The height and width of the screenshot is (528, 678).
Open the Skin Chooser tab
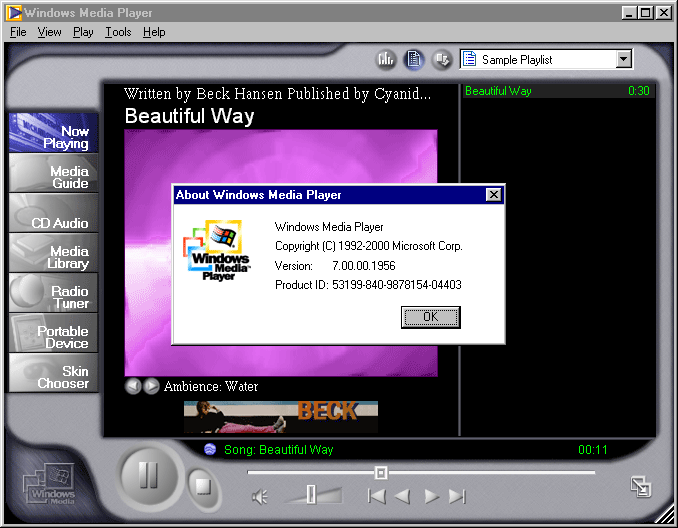tap(54, 373)
